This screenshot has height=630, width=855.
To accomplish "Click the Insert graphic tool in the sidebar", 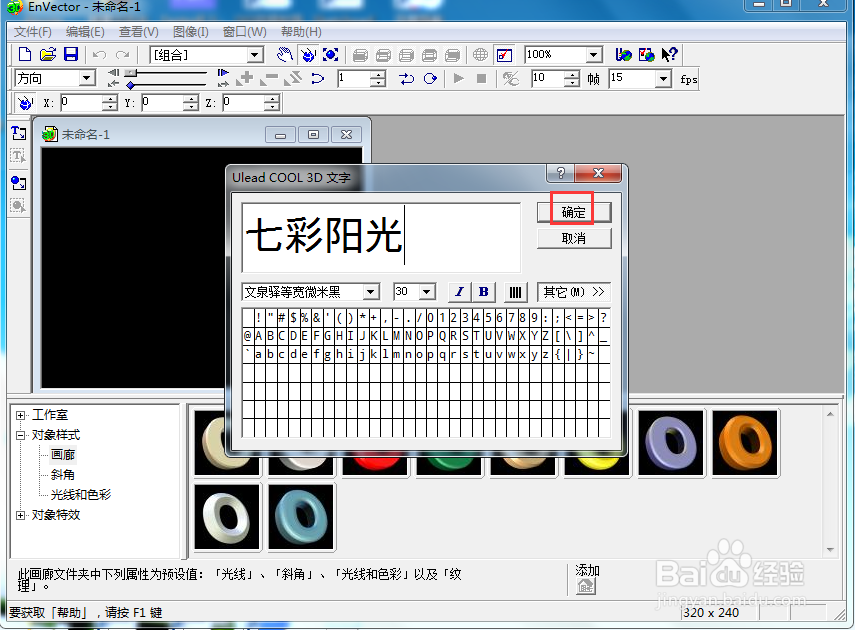I will (x=18, y=183).
